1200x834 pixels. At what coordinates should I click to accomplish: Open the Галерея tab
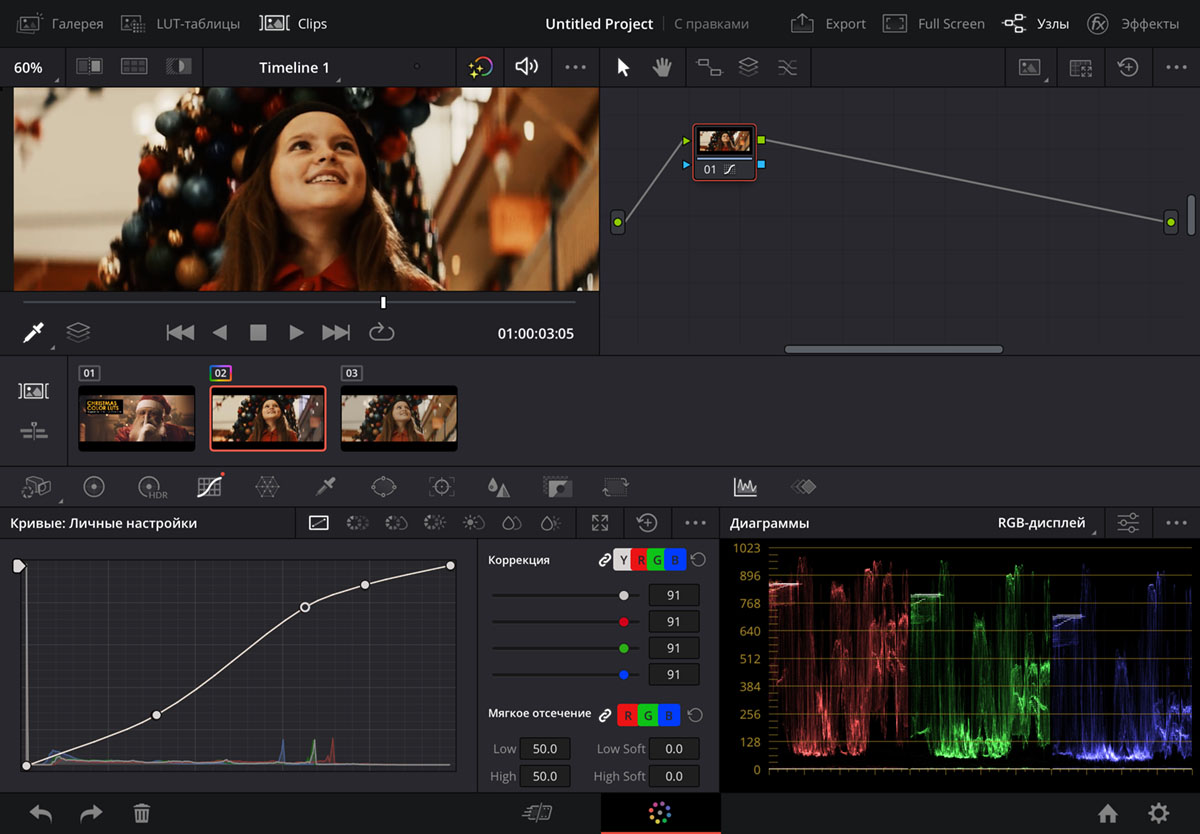pos(60,23)
